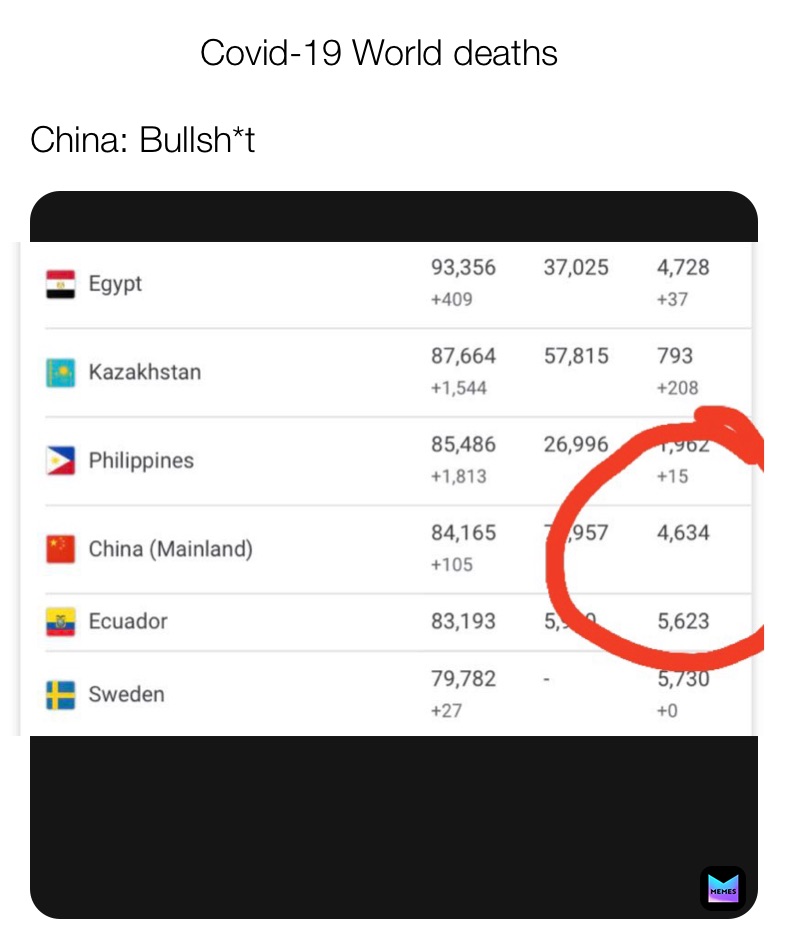Click Egypt's 93,356 cases figure
This screenshot has width=788, height=949.
point(463,268)
